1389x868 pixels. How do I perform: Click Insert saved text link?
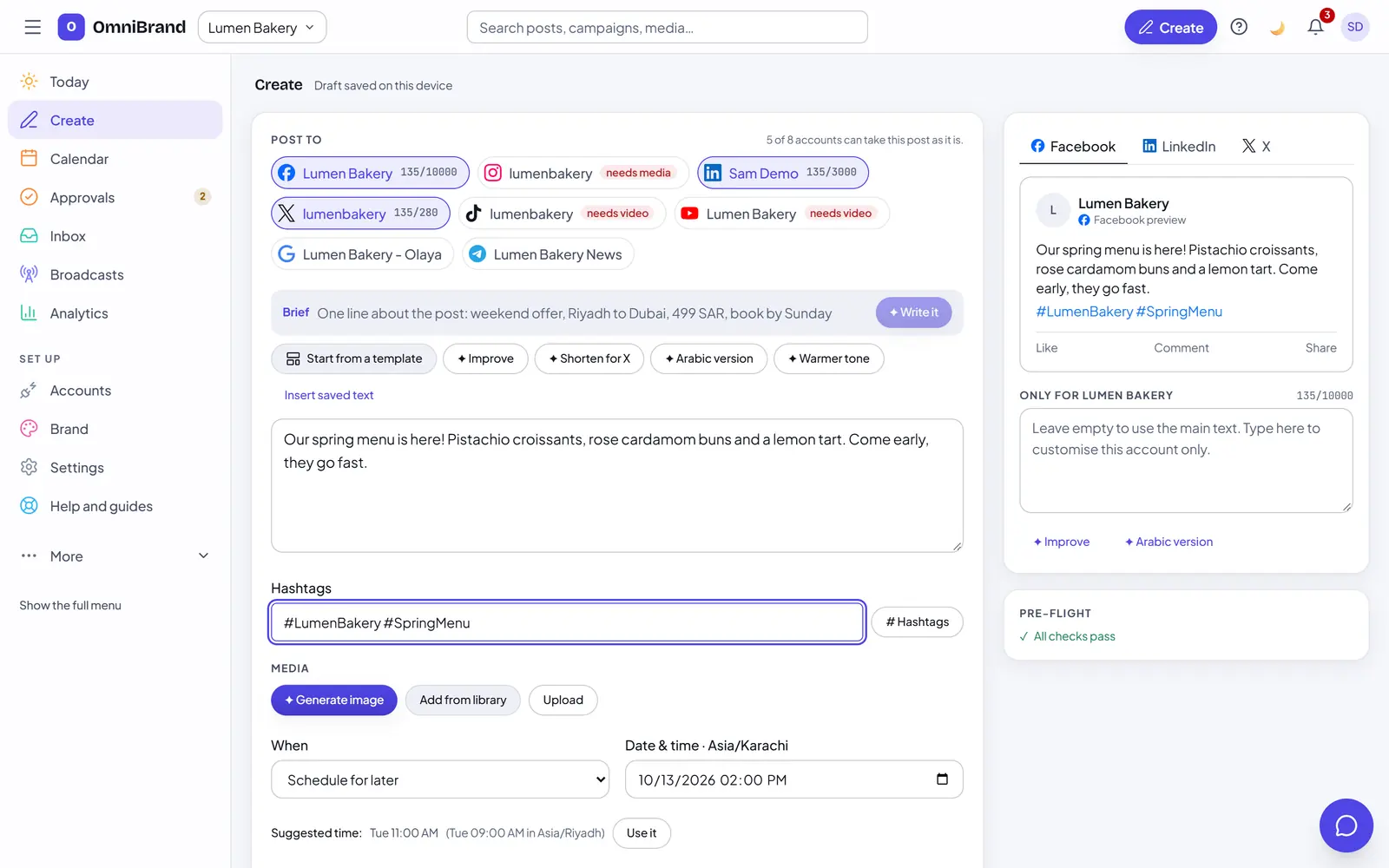coord(329,395)
